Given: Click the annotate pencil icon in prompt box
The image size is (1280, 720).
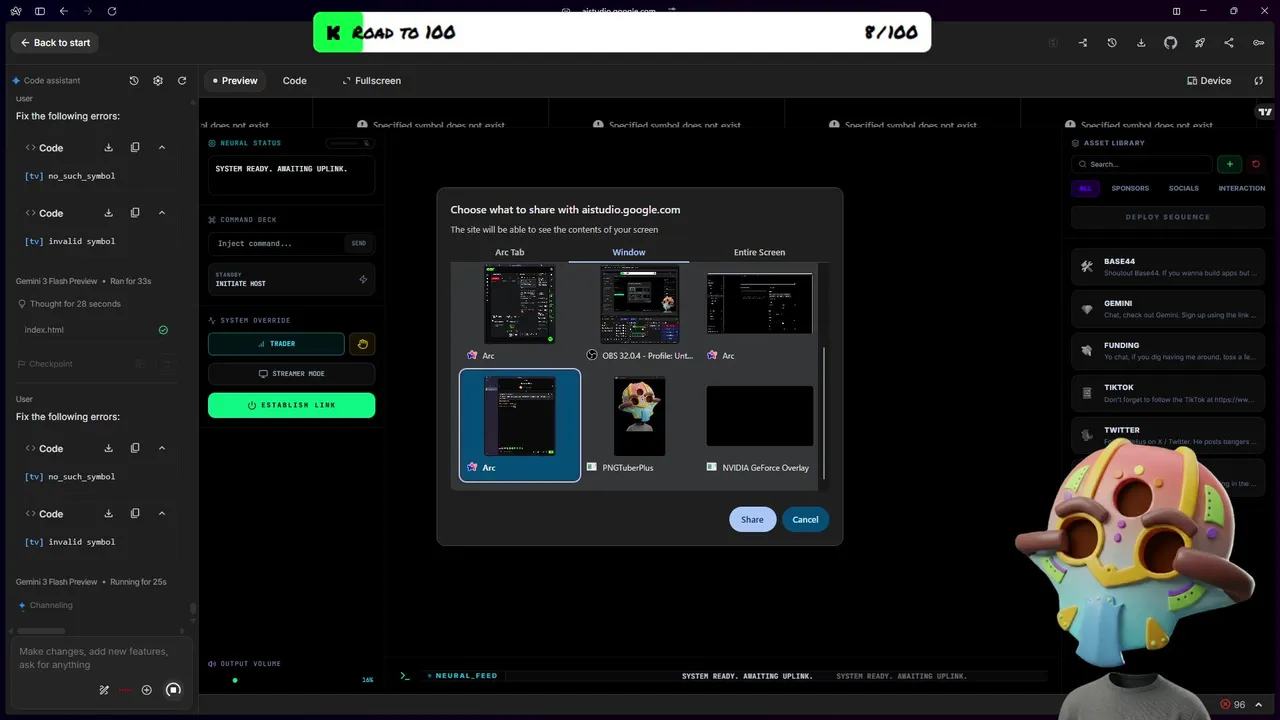Looking at the screenshot, I should click(104, 690).
